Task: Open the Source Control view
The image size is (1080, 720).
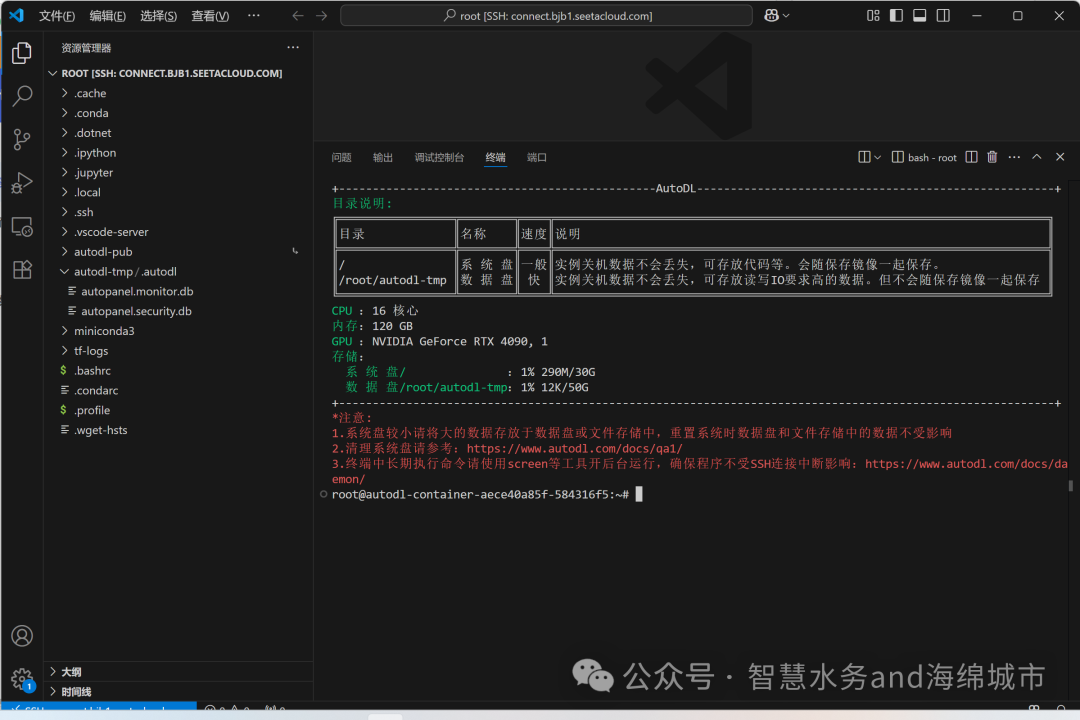Action: pyautogui.click(x=22, y=140)
